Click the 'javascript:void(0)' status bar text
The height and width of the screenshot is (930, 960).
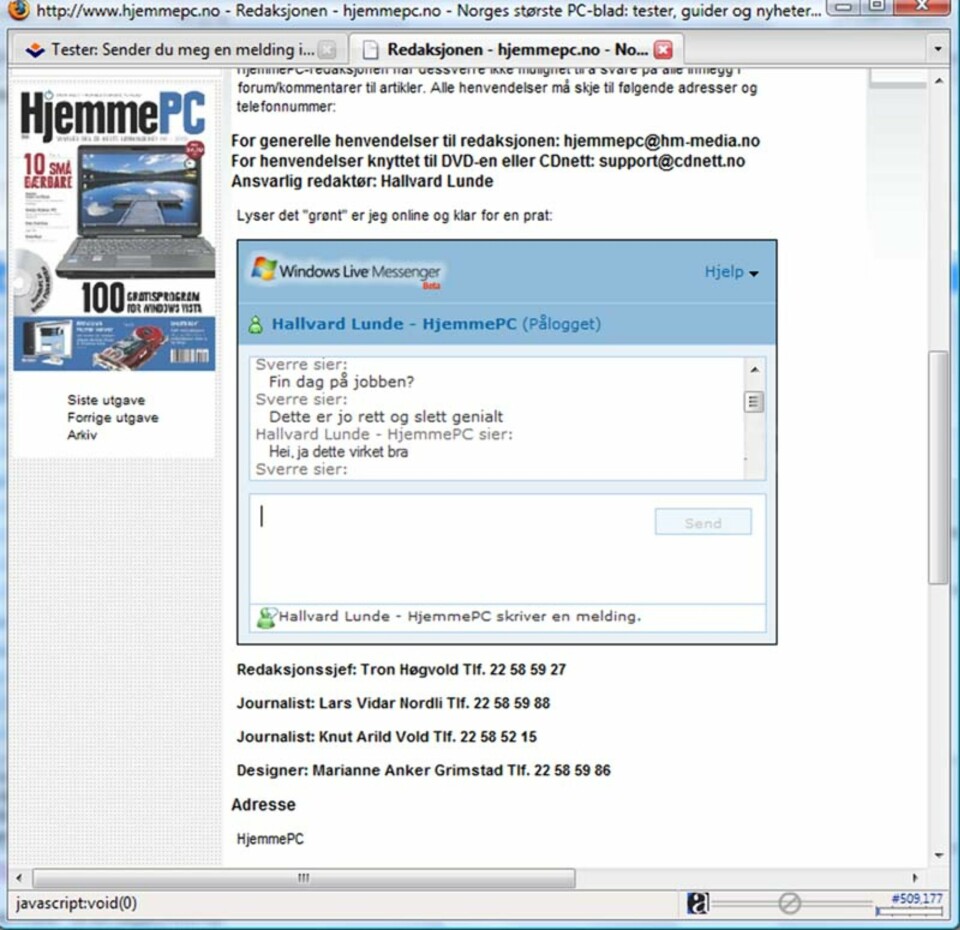click(77, 903)
